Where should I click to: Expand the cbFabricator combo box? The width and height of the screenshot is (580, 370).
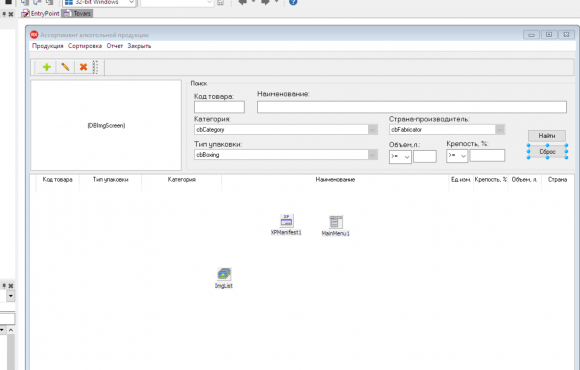click(x=500, y=130)
